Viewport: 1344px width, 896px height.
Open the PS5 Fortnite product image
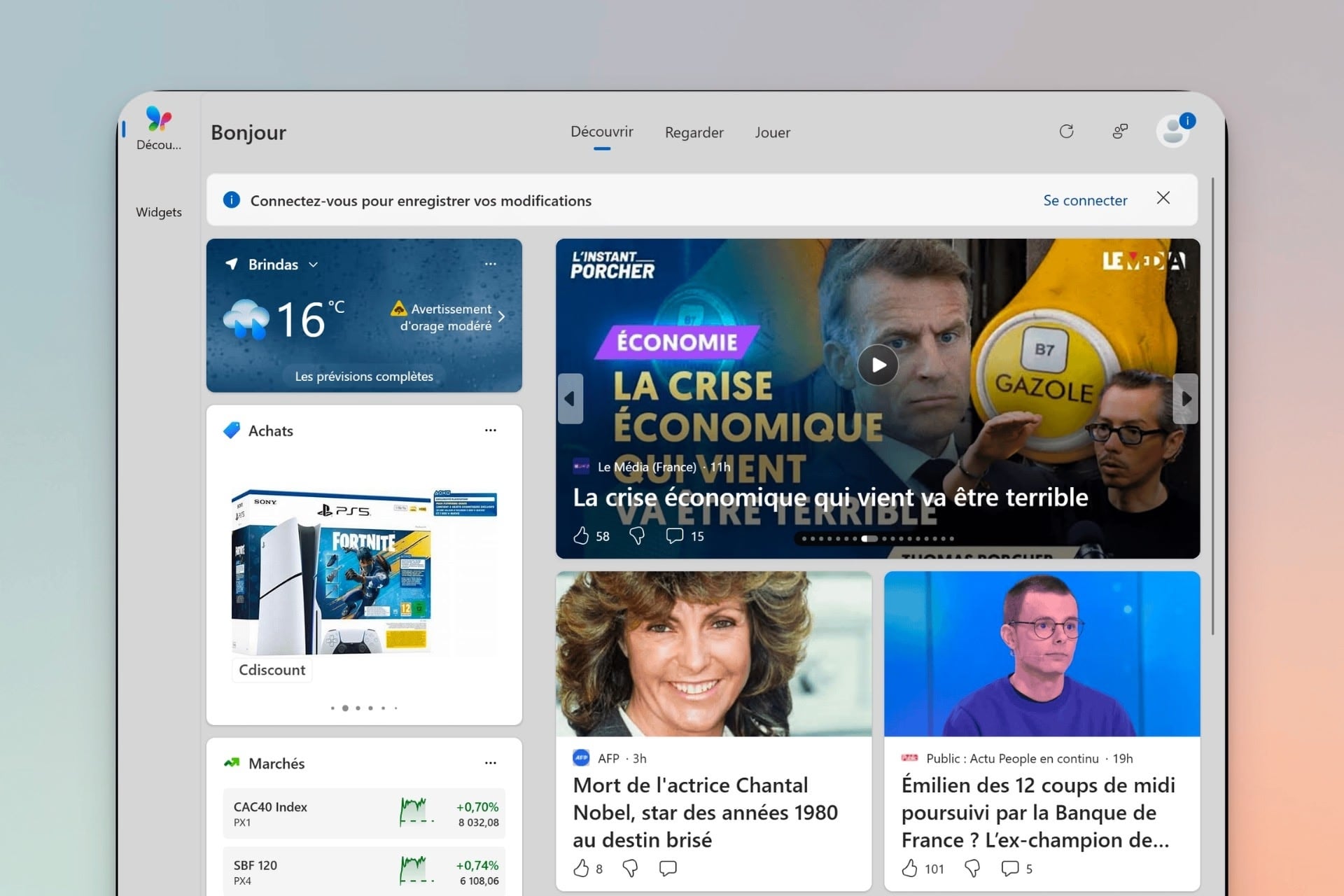[x=364, y=572]
